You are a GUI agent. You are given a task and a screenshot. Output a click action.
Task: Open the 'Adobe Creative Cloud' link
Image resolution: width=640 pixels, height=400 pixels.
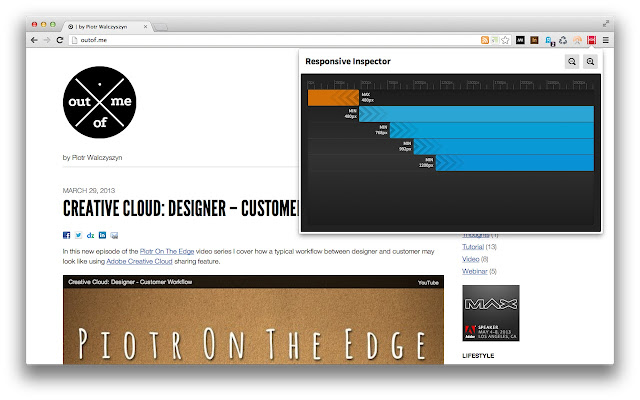(x=139, y=261)
